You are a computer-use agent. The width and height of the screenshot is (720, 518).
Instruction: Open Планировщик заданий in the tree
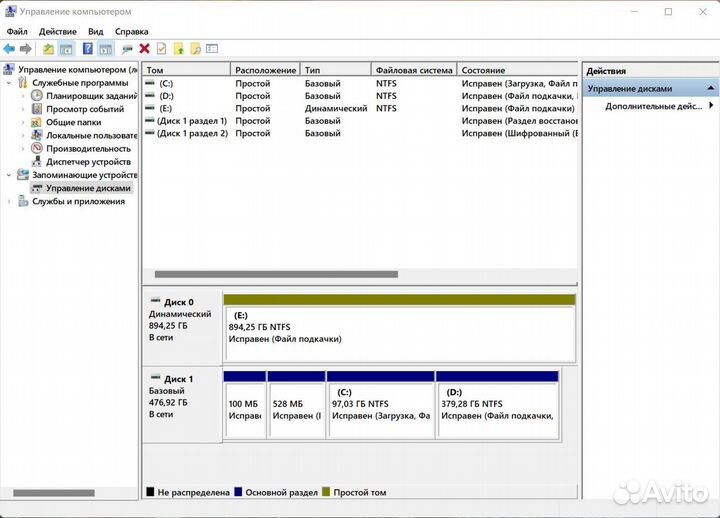coord(91,96)
